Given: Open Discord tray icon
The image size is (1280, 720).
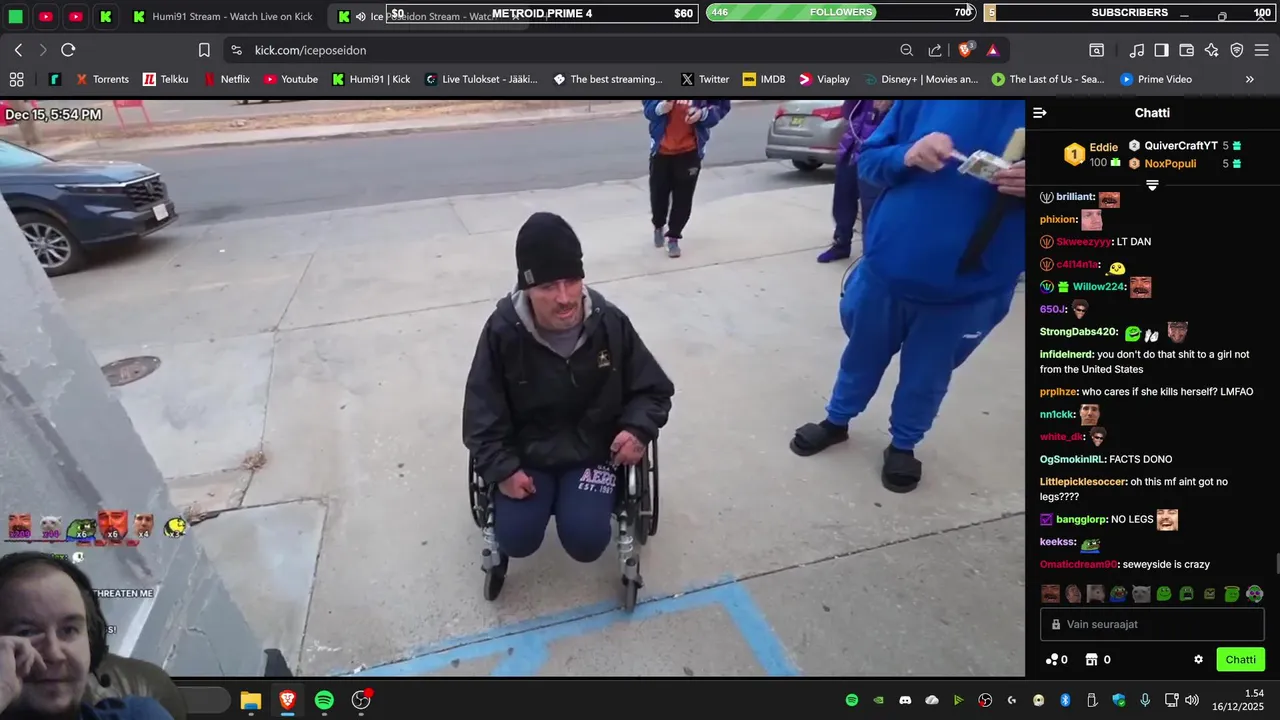Looking at the screenshot, I should click(x=905, y=700).
